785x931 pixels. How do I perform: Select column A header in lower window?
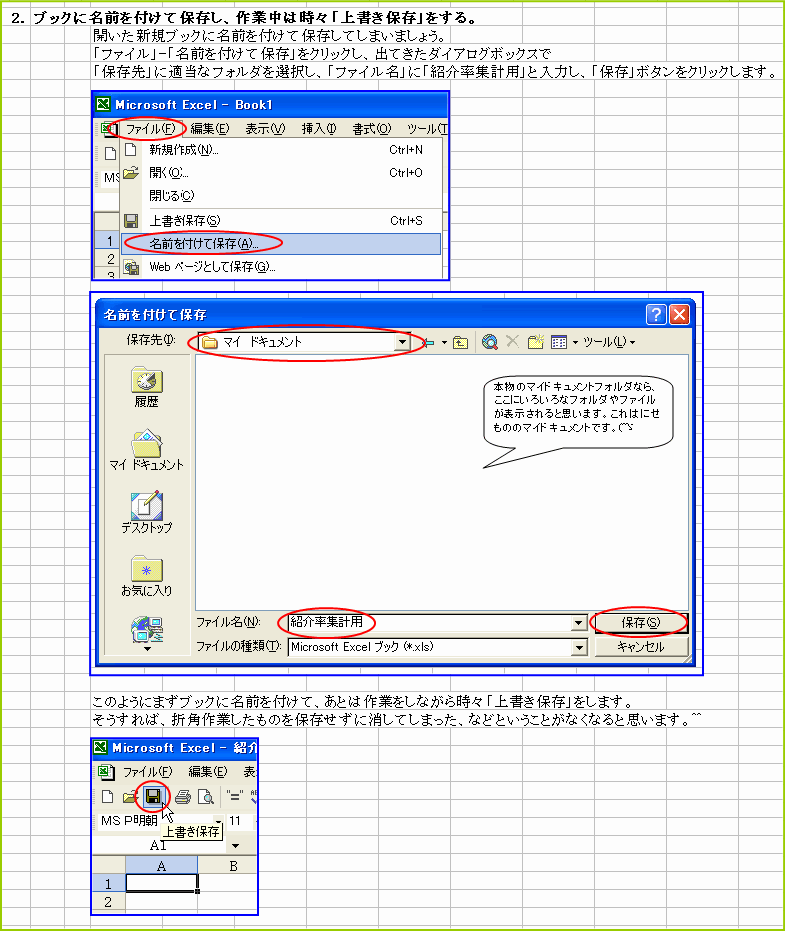click(162, 866)
